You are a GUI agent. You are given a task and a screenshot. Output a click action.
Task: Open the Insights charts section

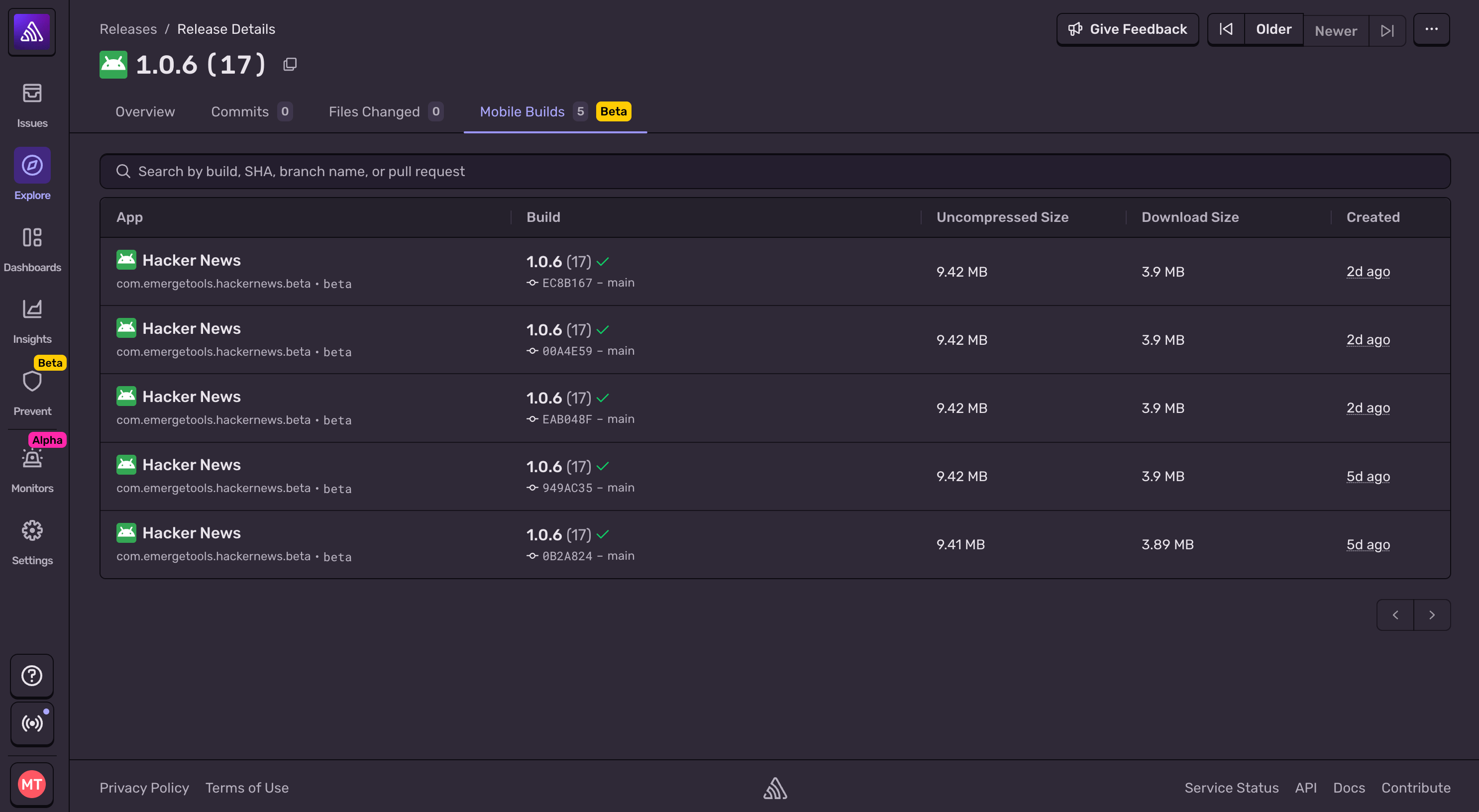pyautogui.click(x=31, y=318)
